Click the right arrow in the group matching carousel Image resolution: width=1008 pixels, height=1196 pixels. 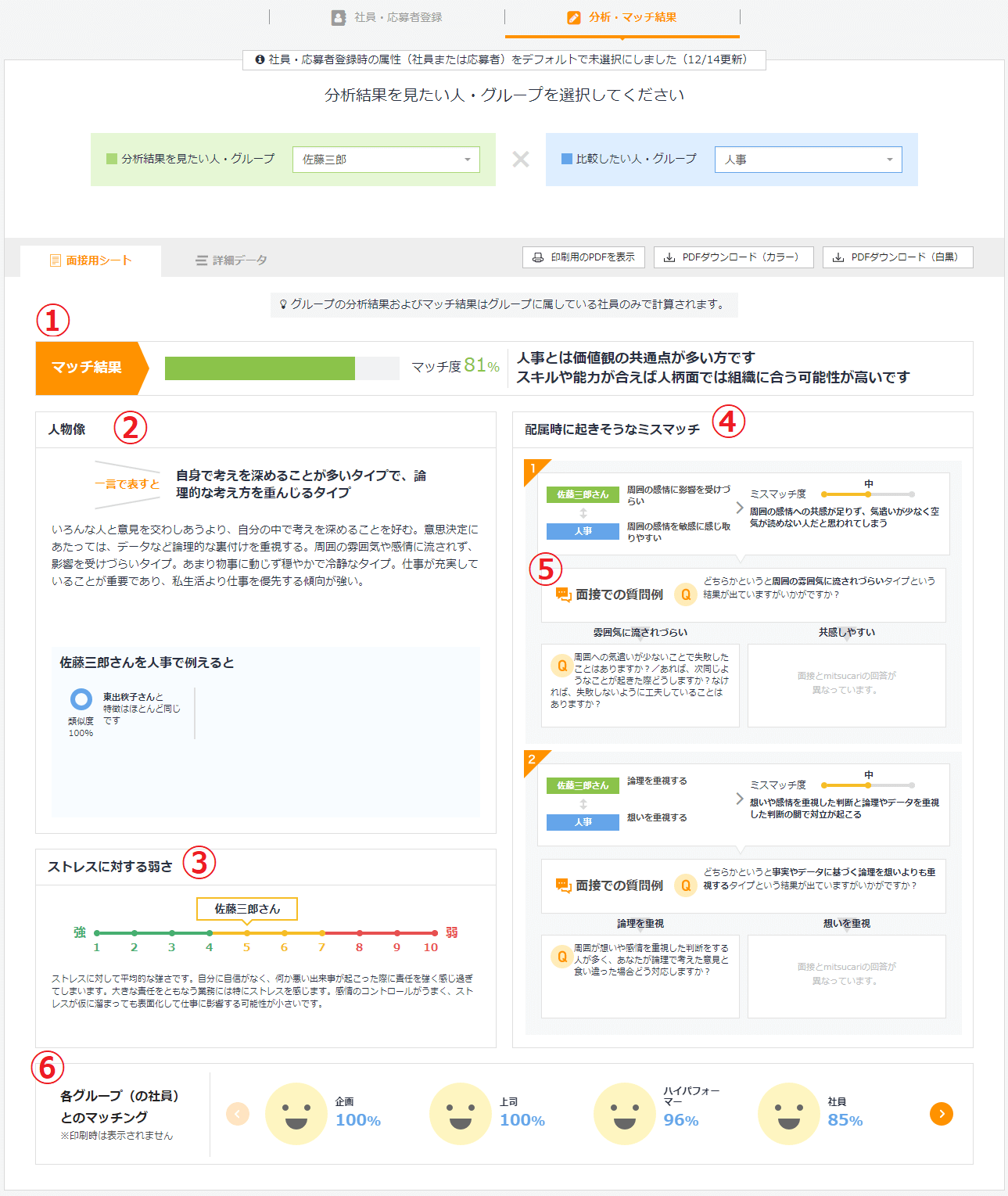pyautogui.click(x=943, y=1114)
